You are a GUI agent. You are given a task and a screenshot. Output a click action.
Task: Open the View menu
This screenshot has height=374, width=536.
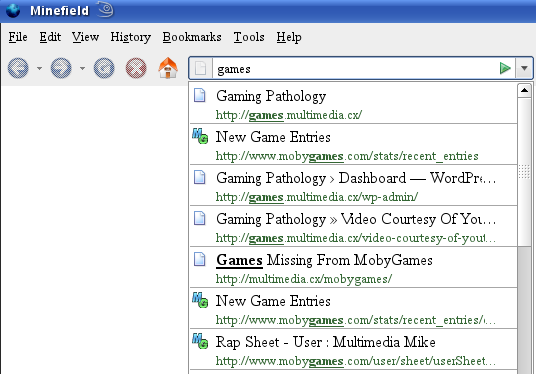(x=85, y=37)
